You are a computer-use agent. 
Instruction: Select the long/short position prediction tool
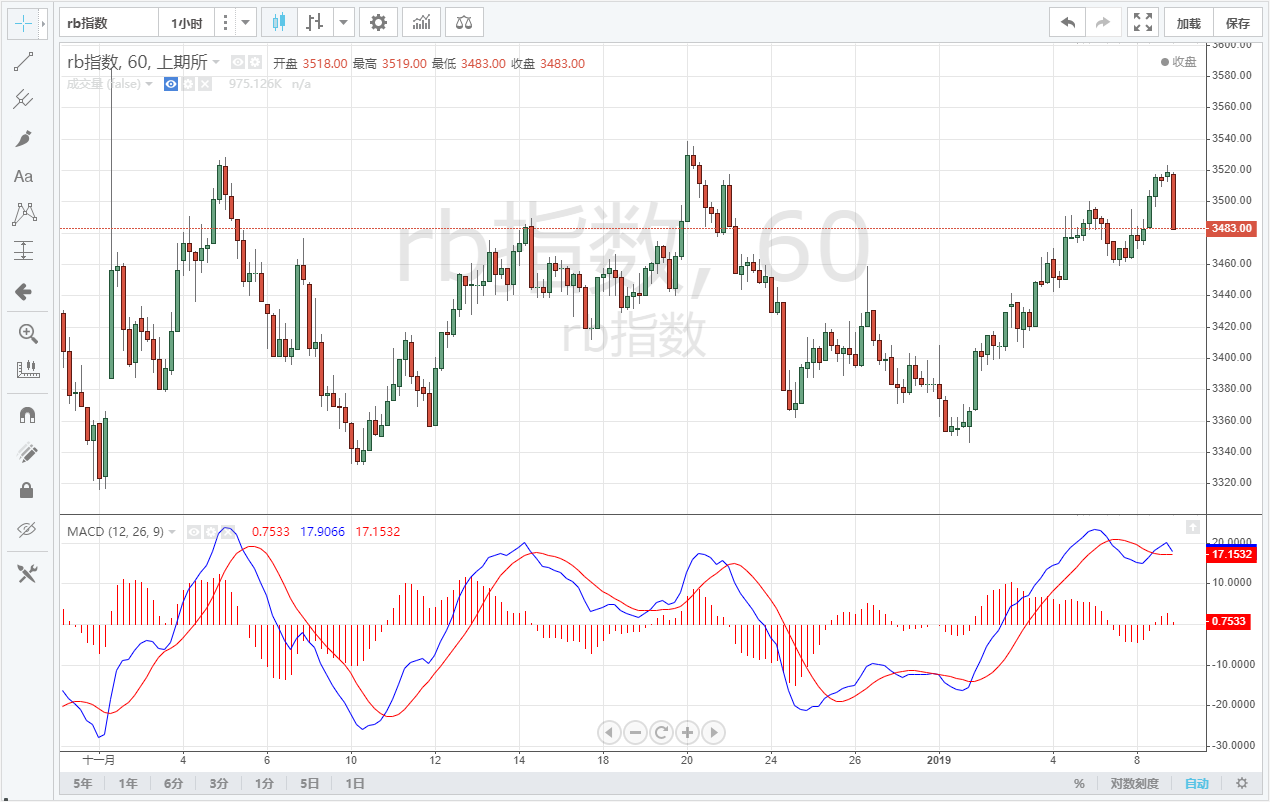(x=24, y=251)
